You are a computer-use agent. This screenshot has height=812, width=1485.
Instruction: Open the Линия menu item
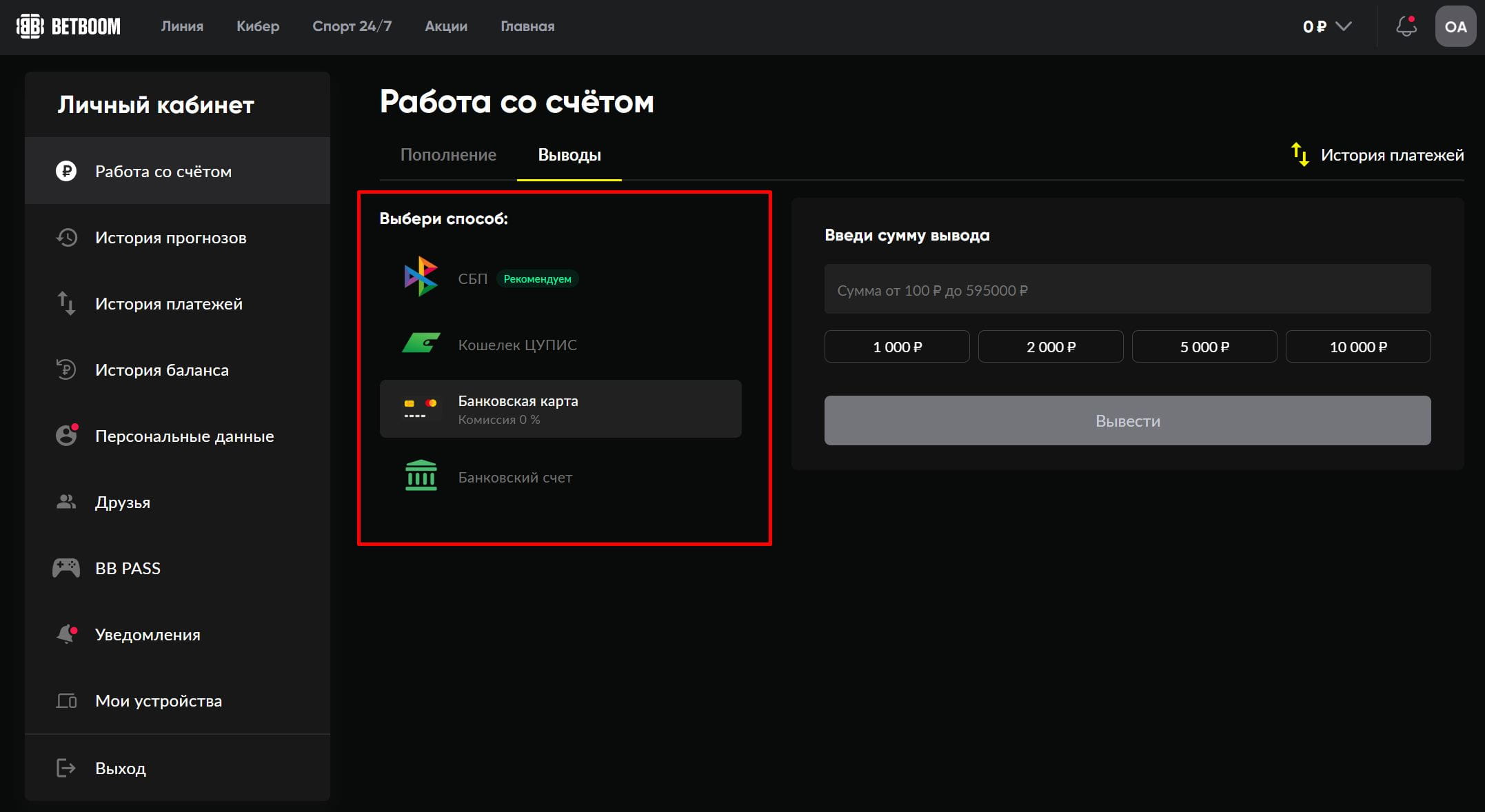click(182, 26)
